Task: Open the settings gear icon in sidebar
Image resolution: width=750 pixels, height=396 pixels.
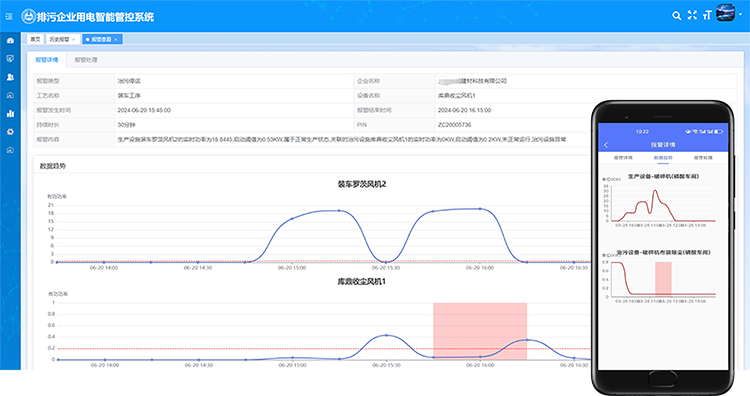Action: [10, 132]
